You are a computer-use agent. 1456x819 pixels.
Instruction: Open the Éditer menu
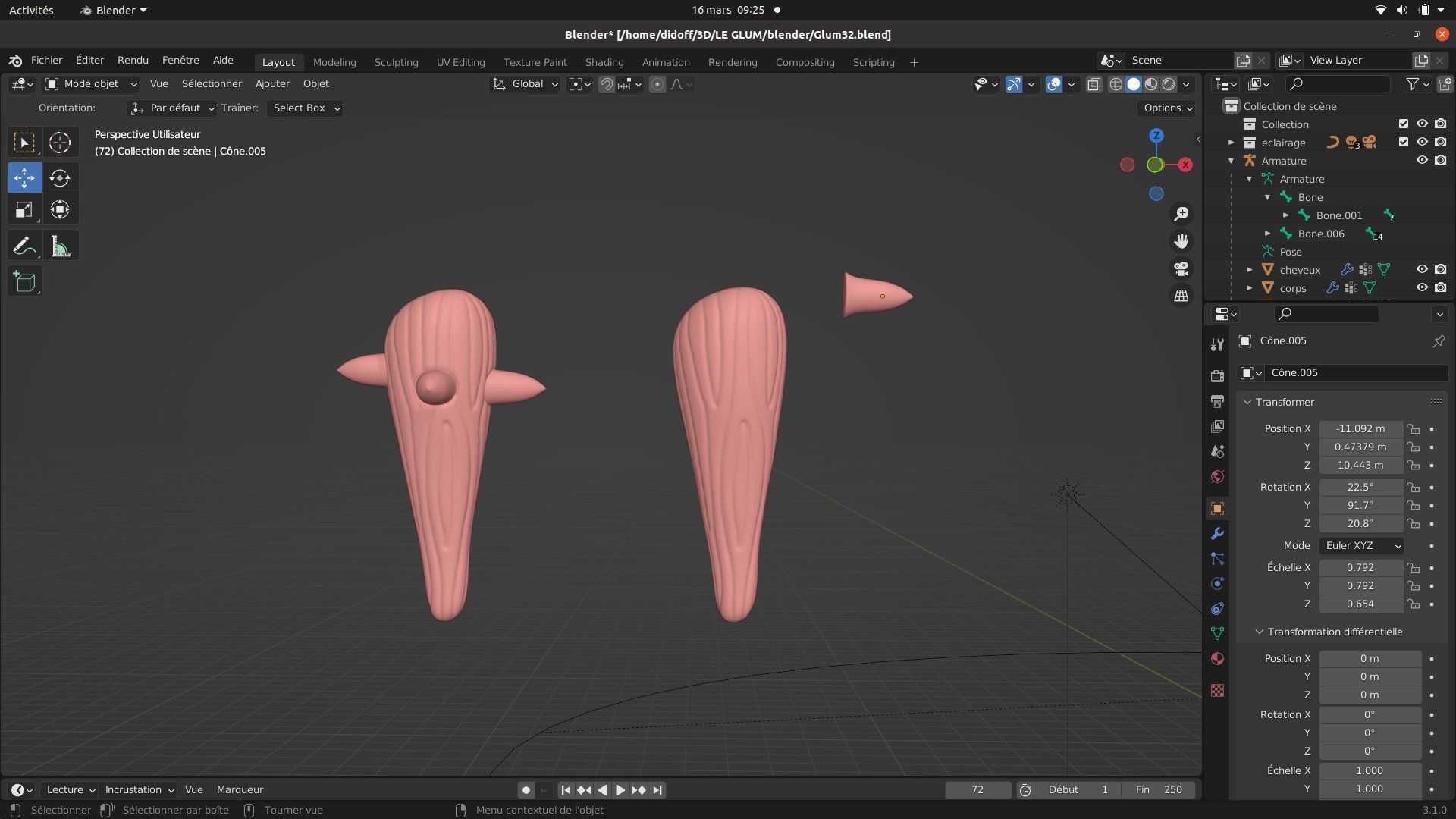pos(89,60)
